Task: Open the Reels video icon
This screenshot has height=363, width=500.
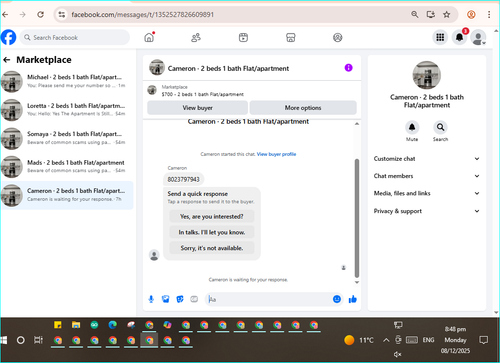Action: tap(243, 38)
